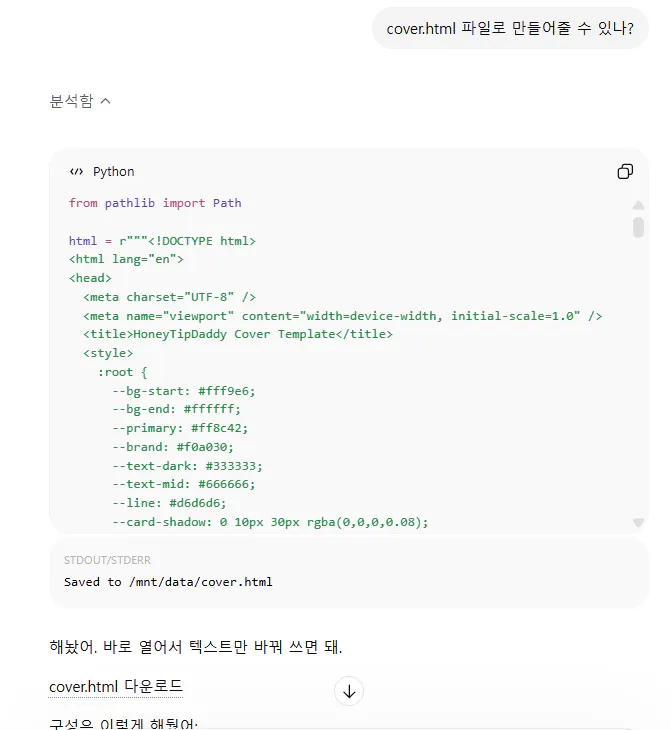Screen dimensions: 671x730
Task: Click the HoneyTipDaddy Cover Template title line
Action: pos(238,334)
